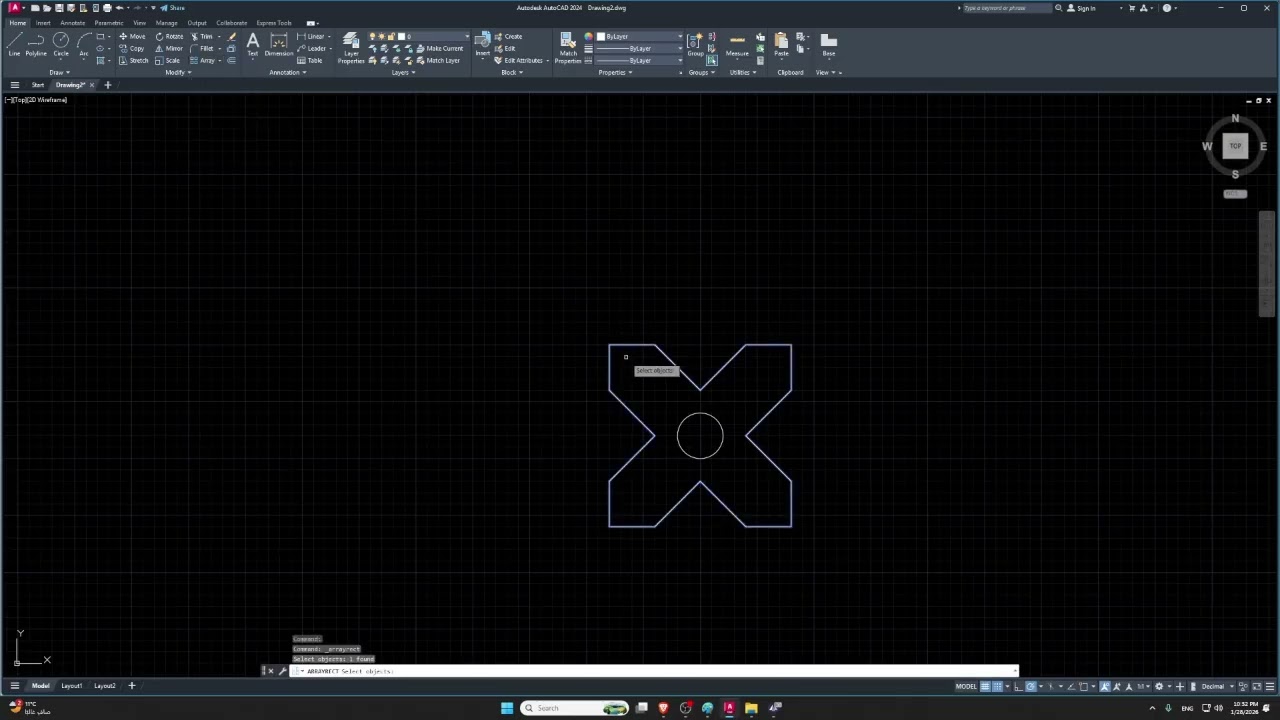The image size is (1280, 720).
Task: Toggle polar tracking in status bar
Action: 1031,686
